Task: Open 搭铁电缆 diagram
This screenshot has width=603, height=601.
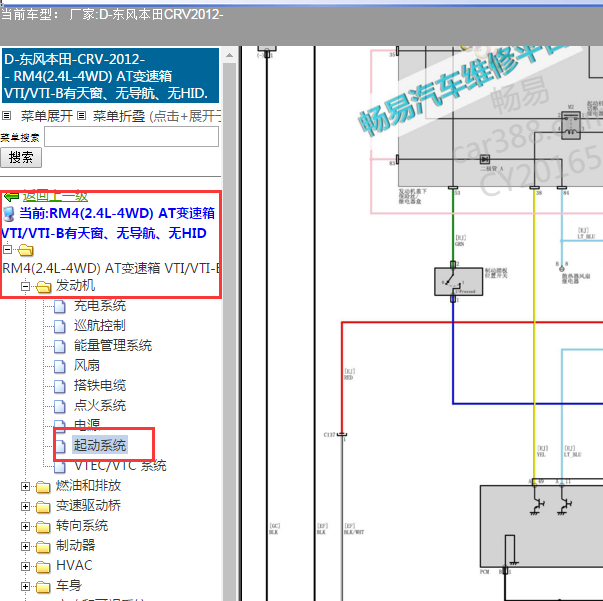Action: pos(100,386)
